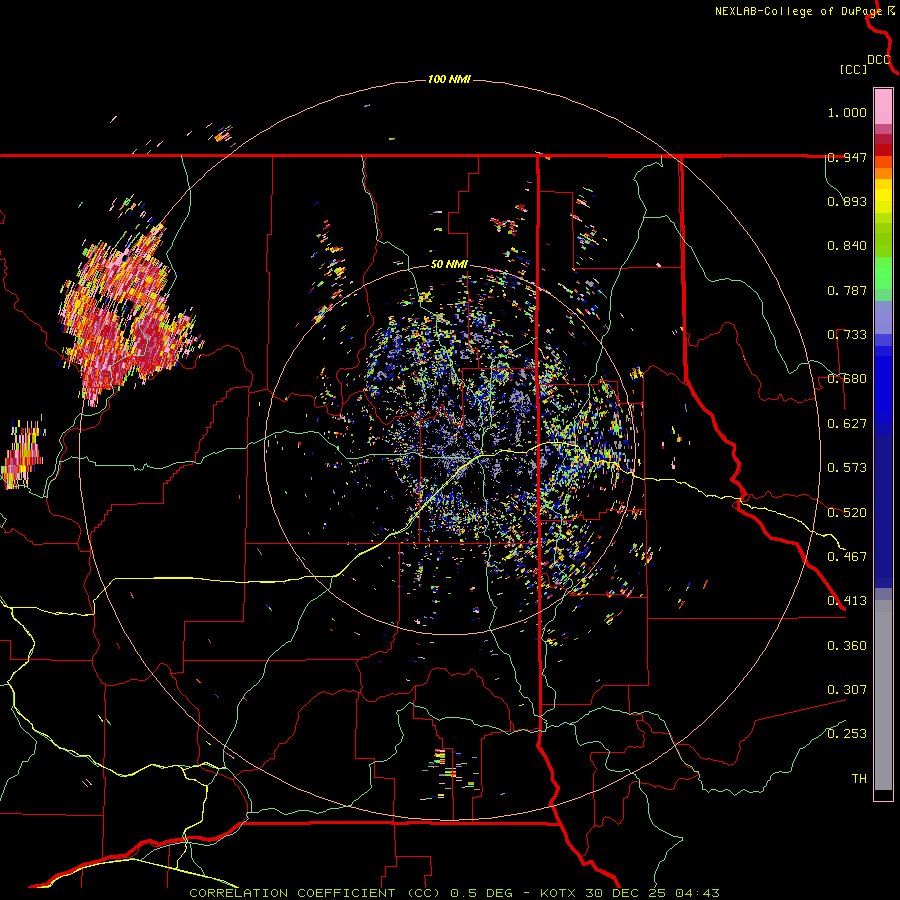
Task: Select the 0.947 color scale value
Action: [x=847, y=157]
